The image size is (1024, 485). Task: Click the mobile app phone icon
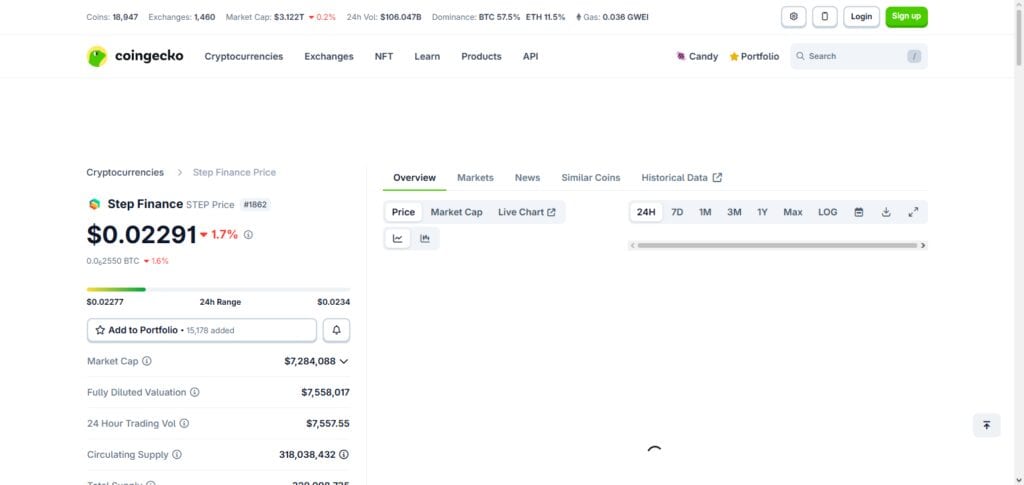(824, 16)
